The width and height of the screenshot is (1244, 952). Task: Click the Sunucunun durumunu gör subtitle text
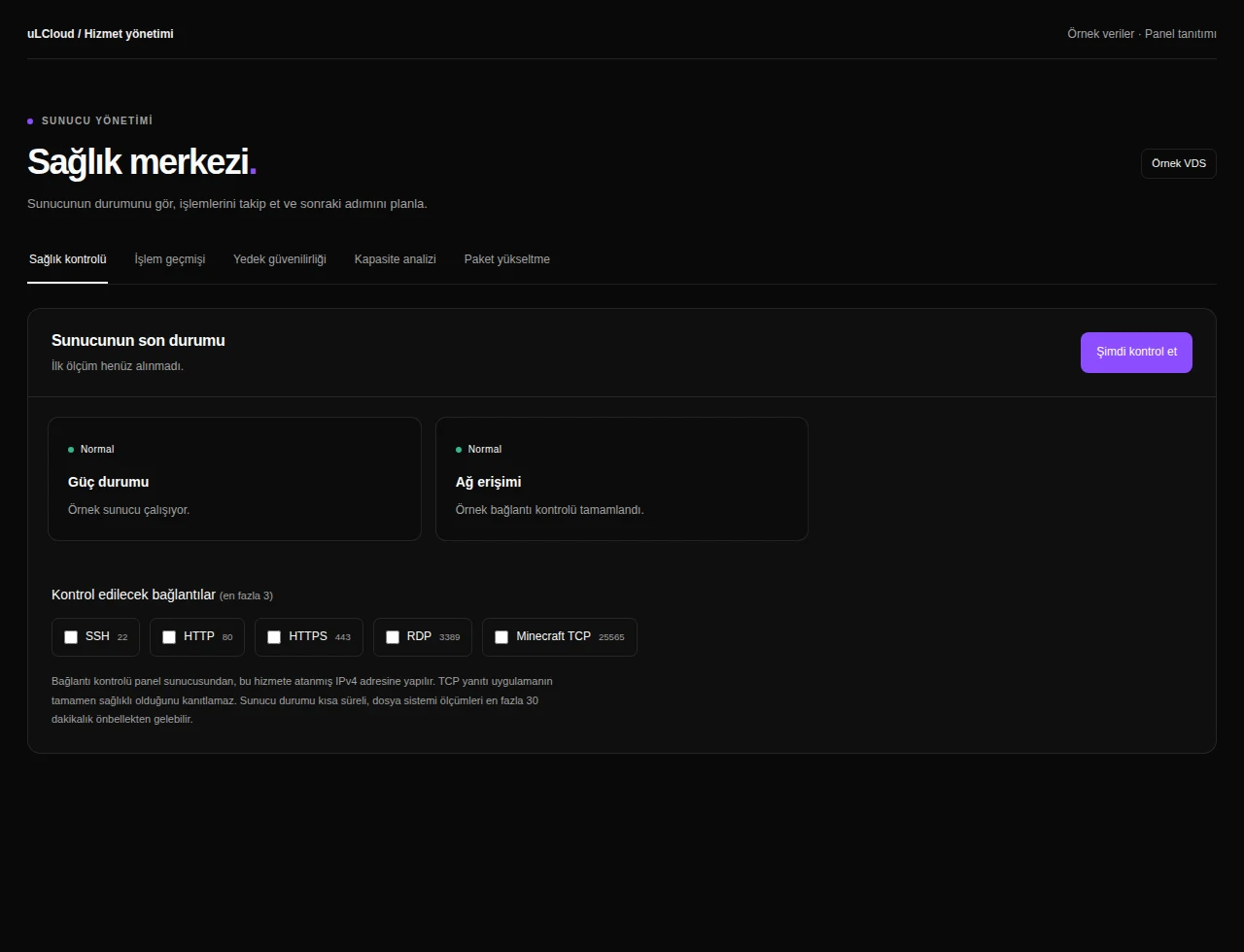[227, 204]
